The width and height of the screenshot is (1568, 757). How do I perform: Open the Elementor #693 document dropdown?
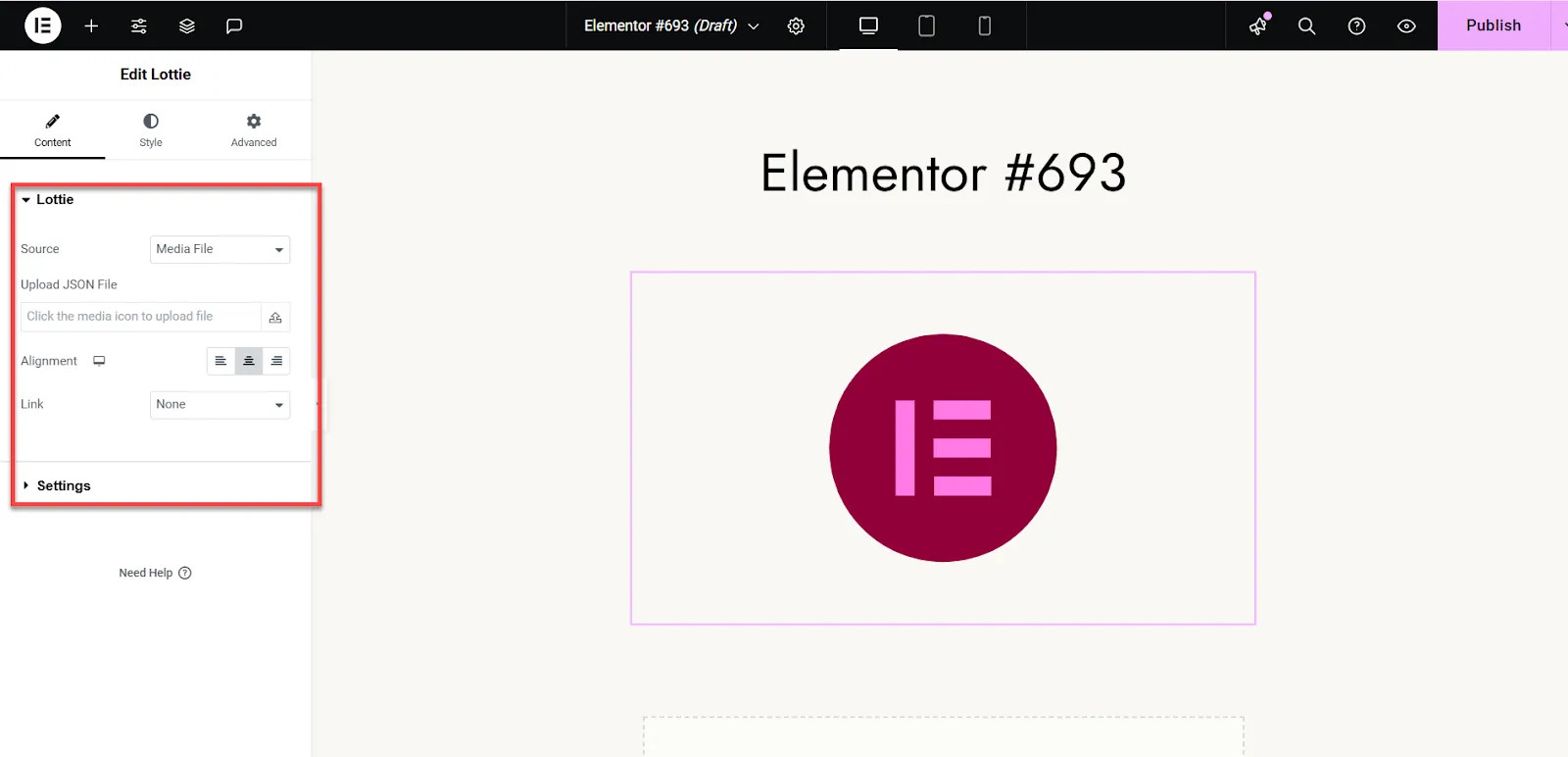[671, 25]
